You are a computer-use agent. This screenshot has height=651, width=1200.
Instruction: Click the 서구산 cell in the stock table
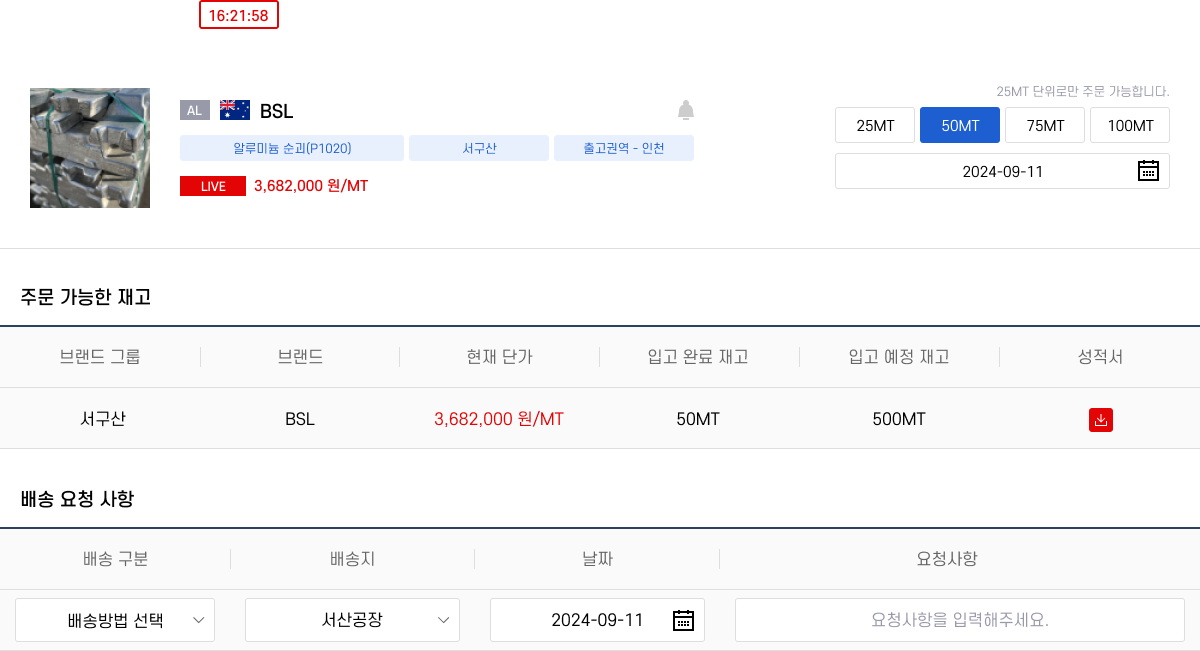point(103,419)
